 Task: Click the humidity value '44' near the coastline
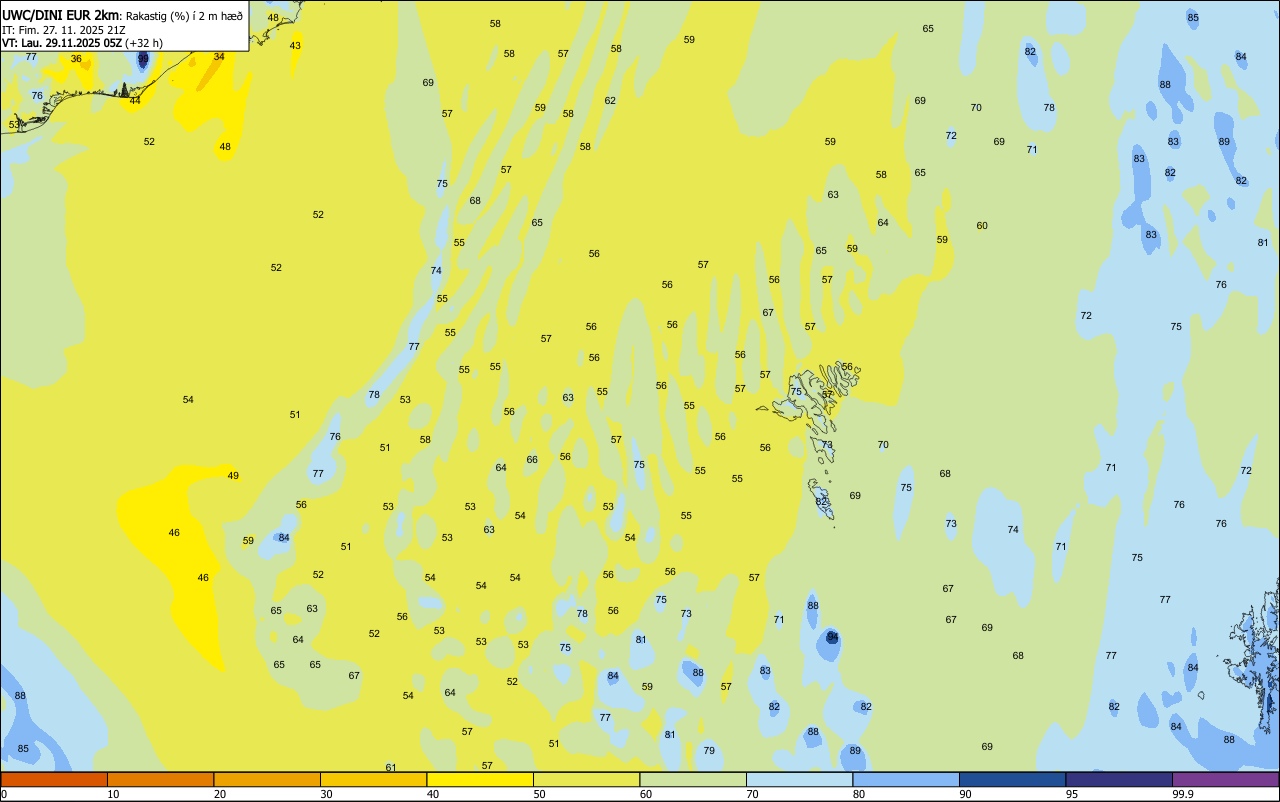[x=135, y=101]
